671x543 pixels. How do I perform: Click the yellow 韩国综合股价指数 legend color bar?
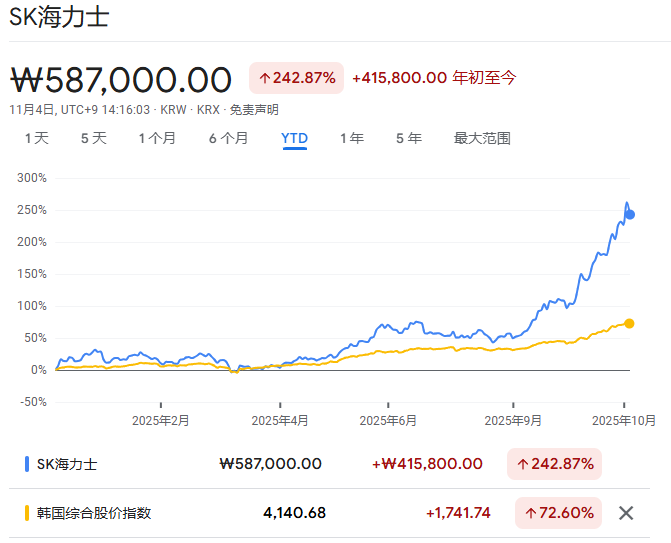[x=26, y=513]
